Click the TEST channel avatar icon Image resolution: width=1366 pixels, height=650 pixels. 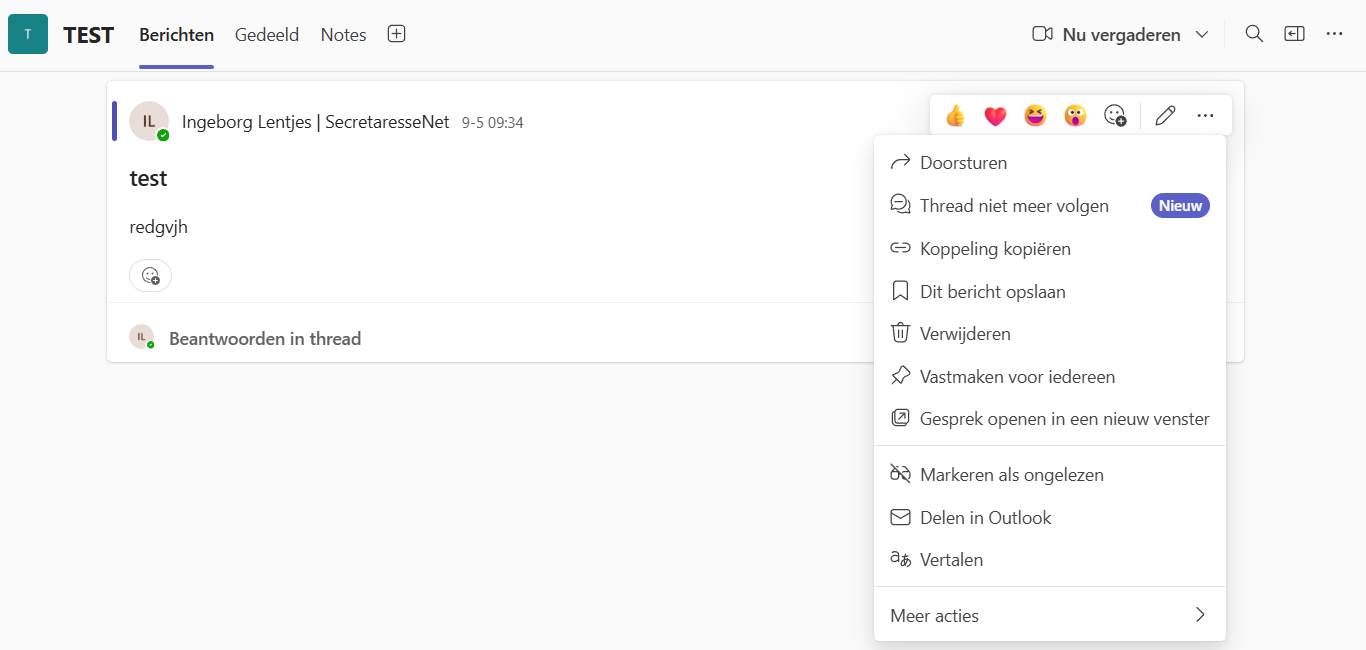click(28, 34)
